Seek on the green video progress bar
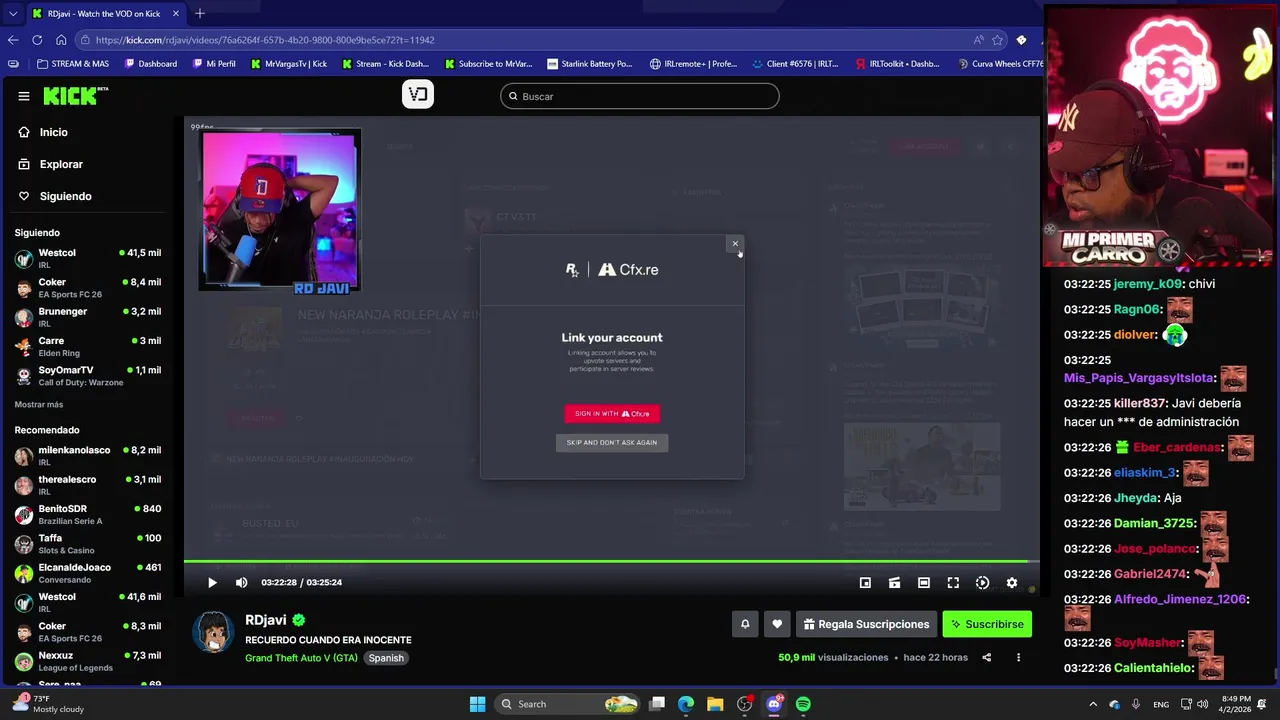 pyautogui.click(x=612, y=561)
